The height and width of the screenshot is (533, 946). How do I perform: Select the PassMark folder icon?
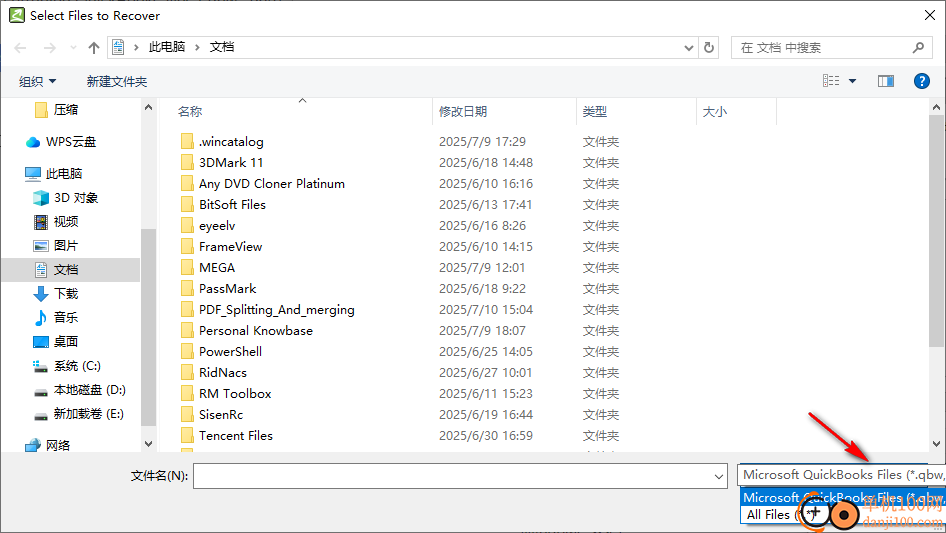pyautogui.click(x=187, y=289)
